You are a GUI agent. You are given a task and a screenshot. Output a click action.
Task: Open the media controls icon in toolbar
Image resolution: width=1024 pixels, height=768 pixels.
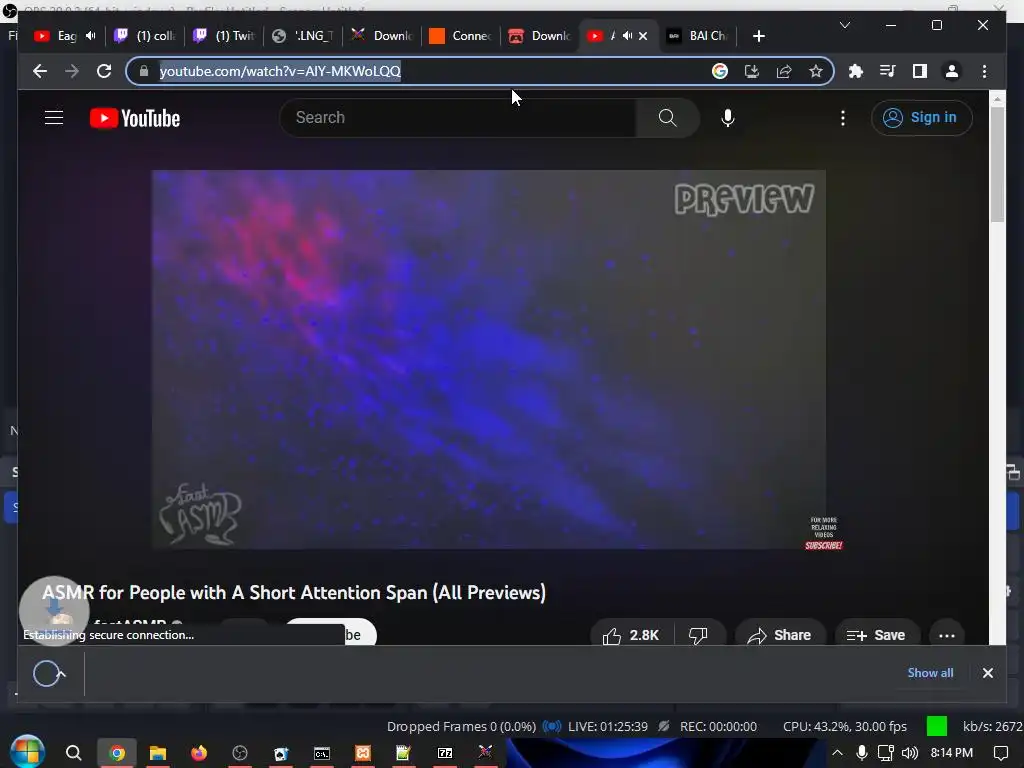(x=888, y=71)
